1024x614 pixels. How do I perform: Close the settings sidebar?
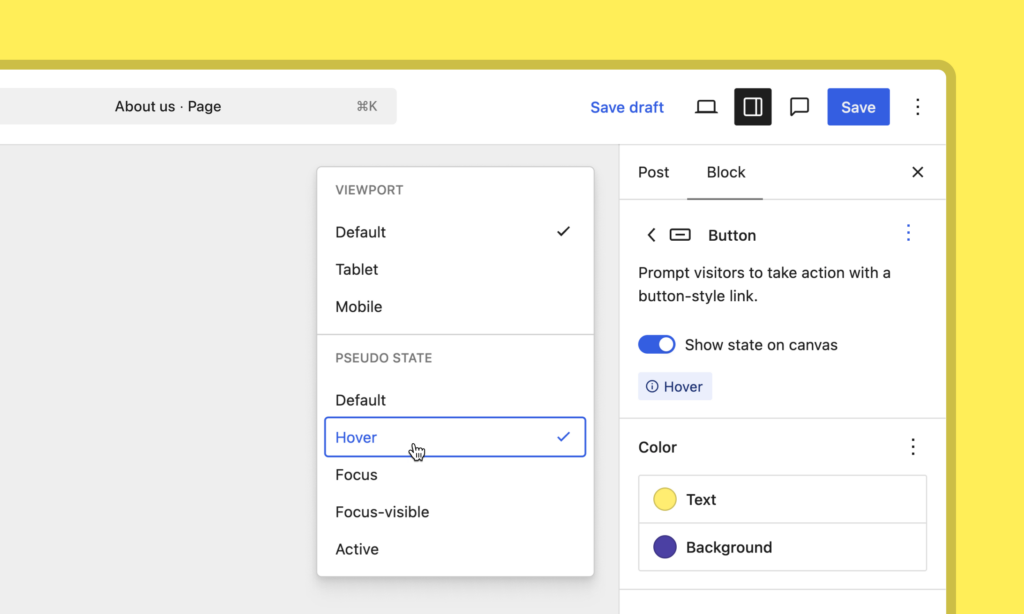click(x=918, y=172)
